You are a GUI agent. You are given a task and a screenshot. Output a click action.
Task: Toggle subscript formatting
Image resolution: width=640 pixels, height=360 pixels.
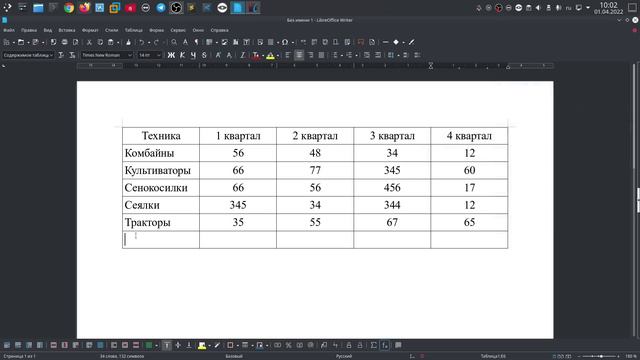pos(229,55)
